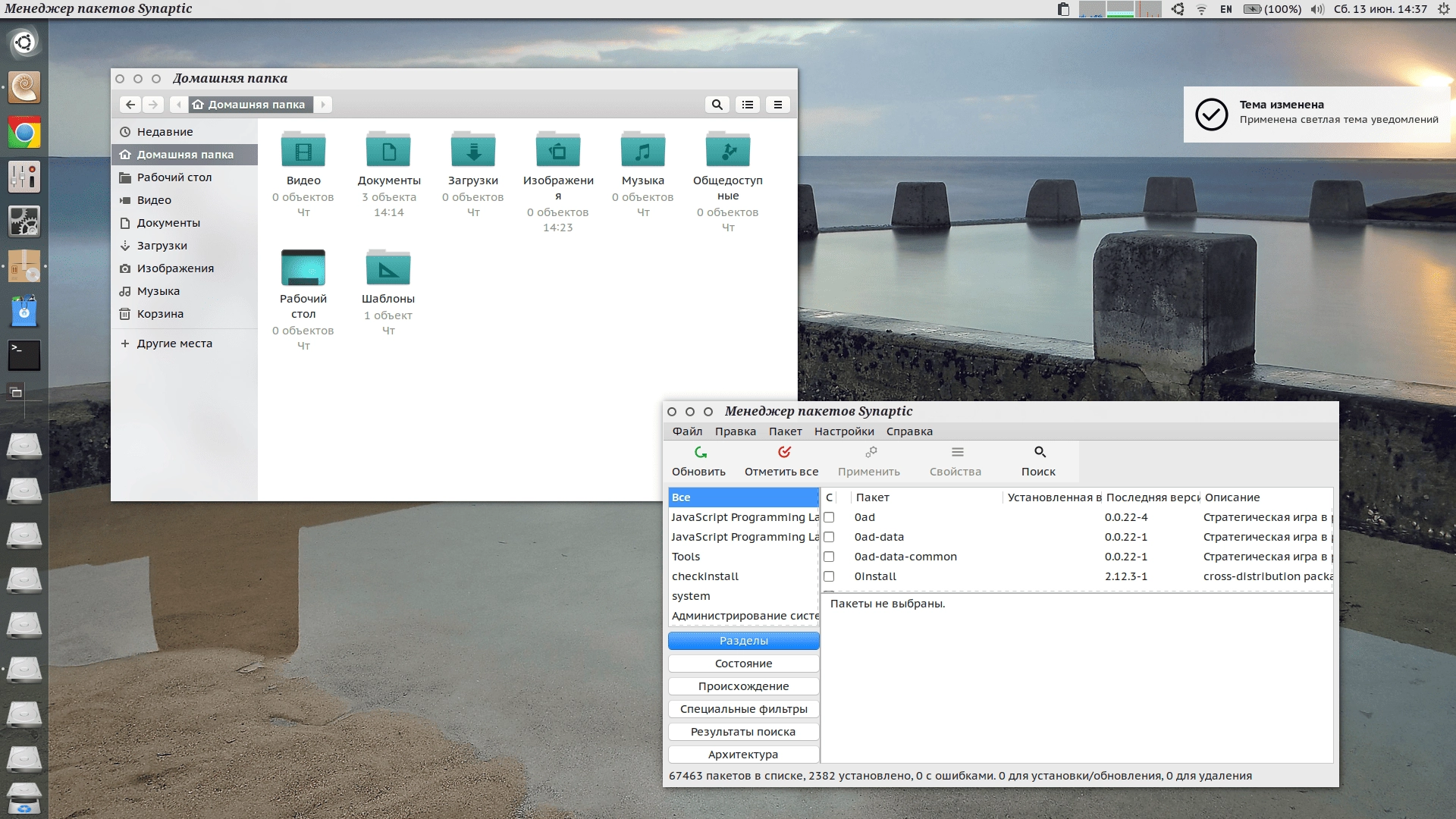Click Разделы filter button
1456x819 pixels.
coord(743,641)
